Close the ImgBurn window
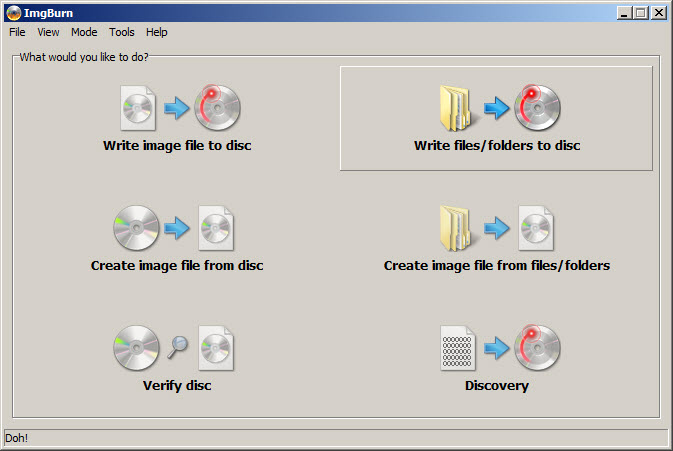Viewport: 673px width, 451px height. pos(659,13)
